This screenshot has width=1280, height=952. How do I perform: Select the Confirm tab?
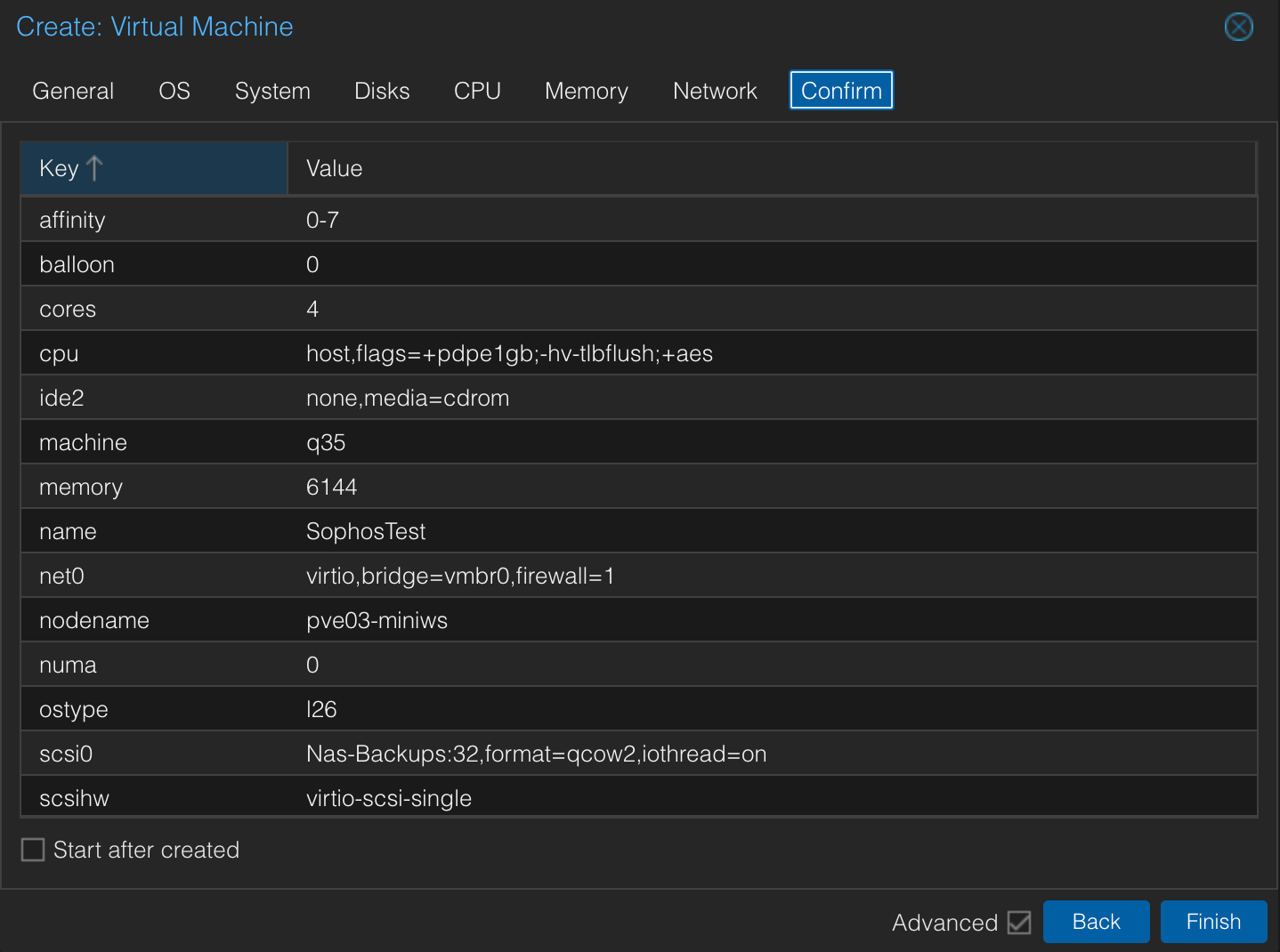coord(841,91)
